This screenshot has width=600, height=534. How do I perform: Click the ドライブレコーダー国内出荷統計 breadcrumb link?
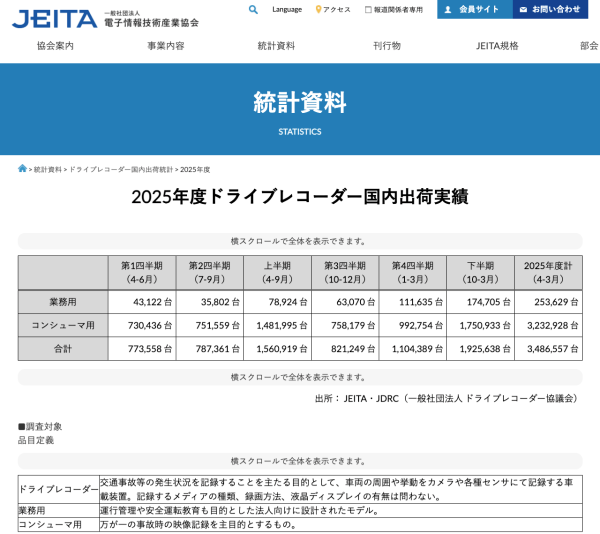[x=121, y=169]
